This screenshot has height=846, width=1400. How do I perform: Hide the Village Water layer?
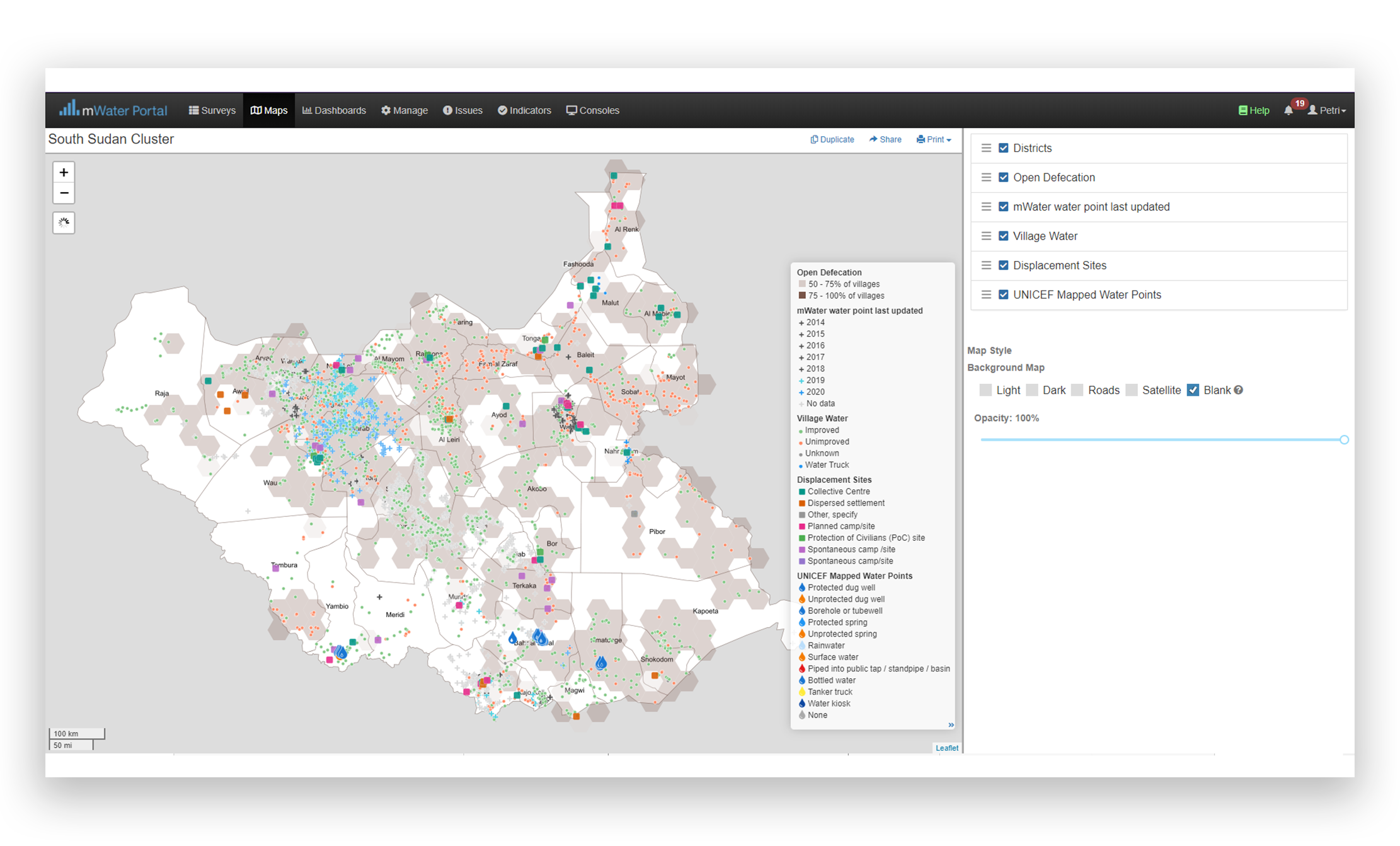coord(1004,236)
